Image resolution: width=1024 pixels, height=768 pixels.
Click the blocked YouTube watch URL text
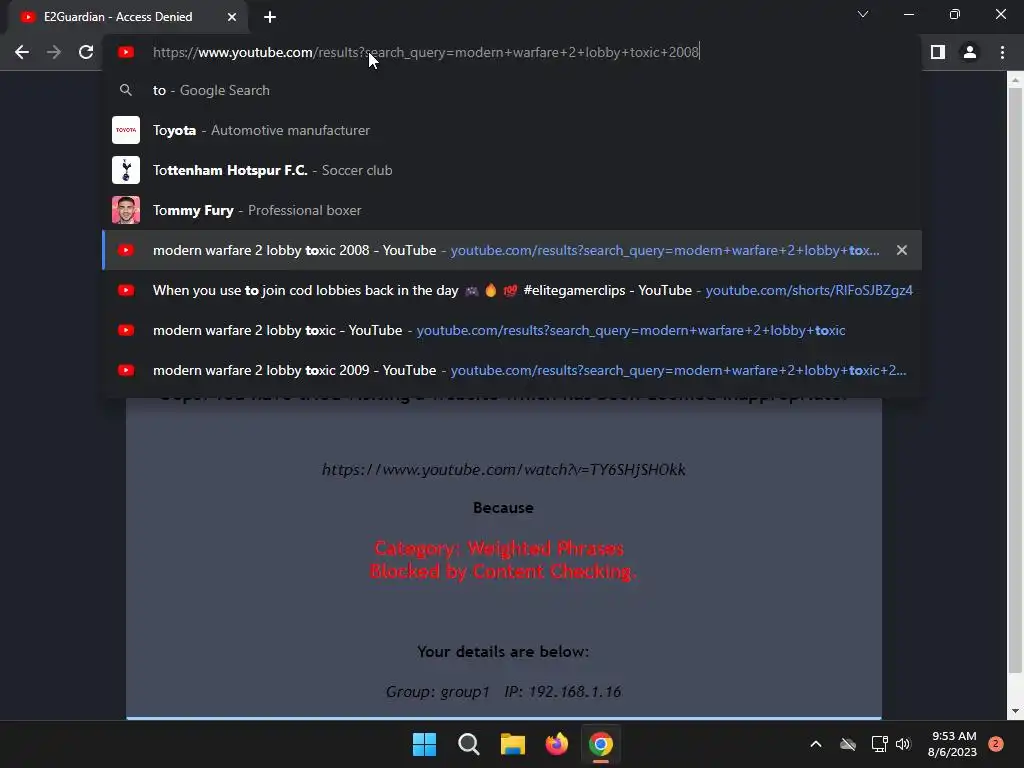coord(504,470)
